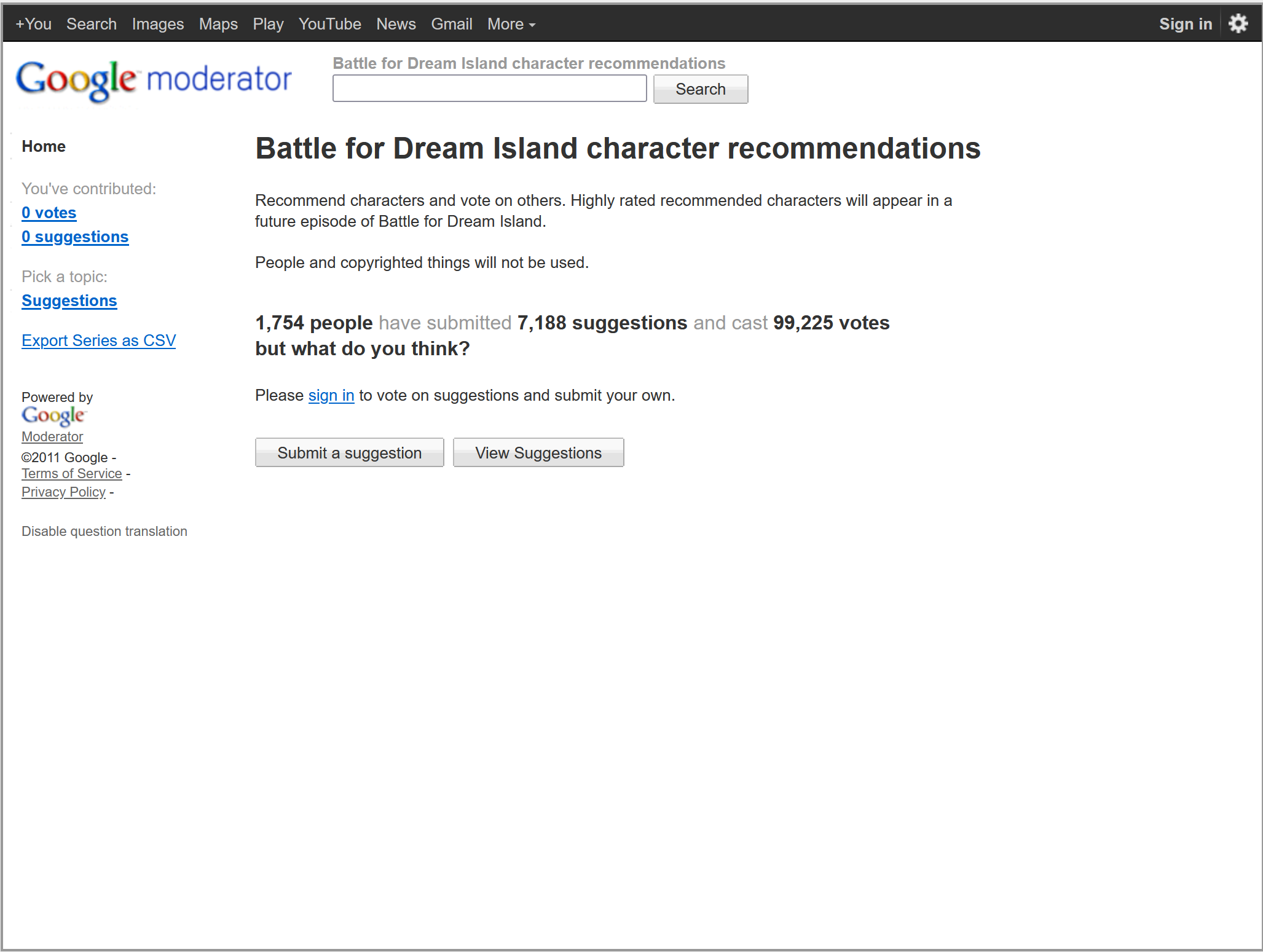Focus the series search text field
Viewport: 1263px width, 952px height.
[x=489, y=89]
